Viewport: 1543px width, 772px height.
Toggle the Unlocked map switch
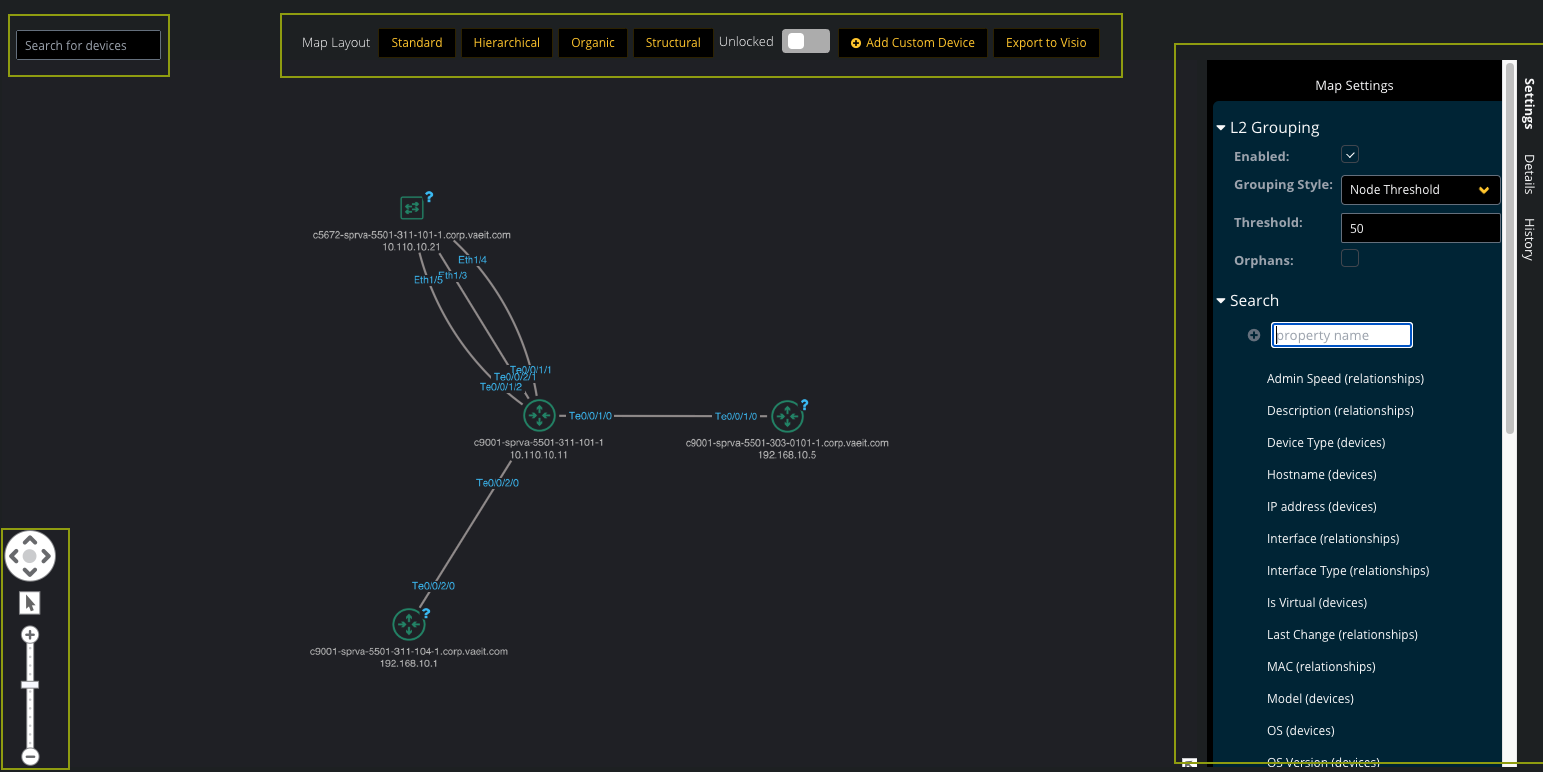click(x=806, y=41)
